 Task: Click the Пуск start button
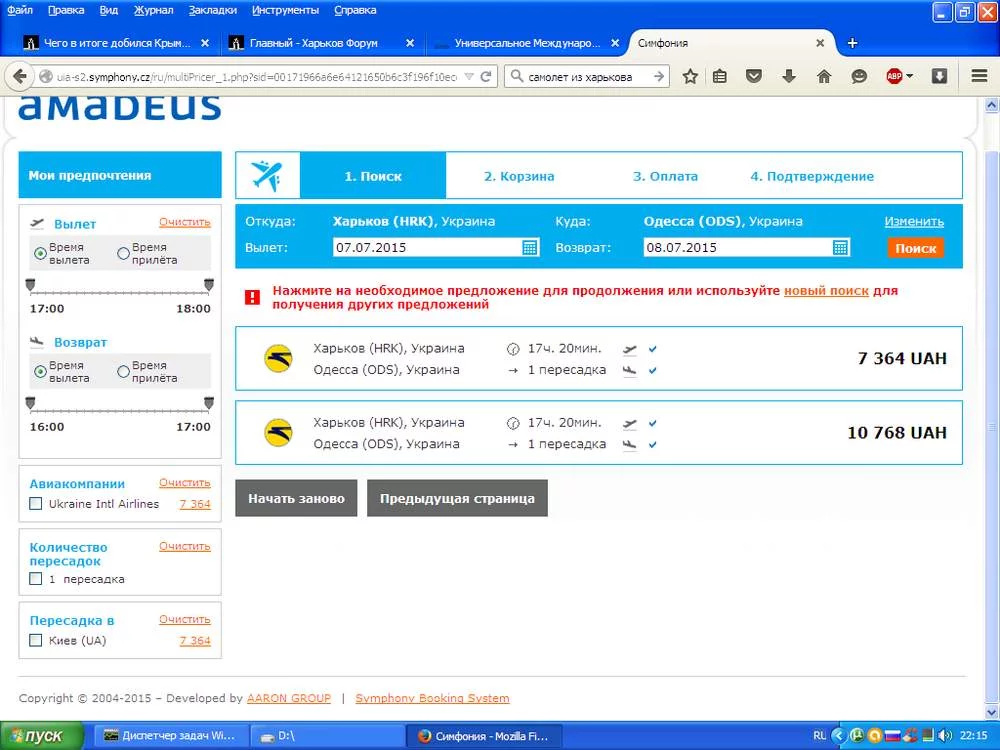coord(41,735)
